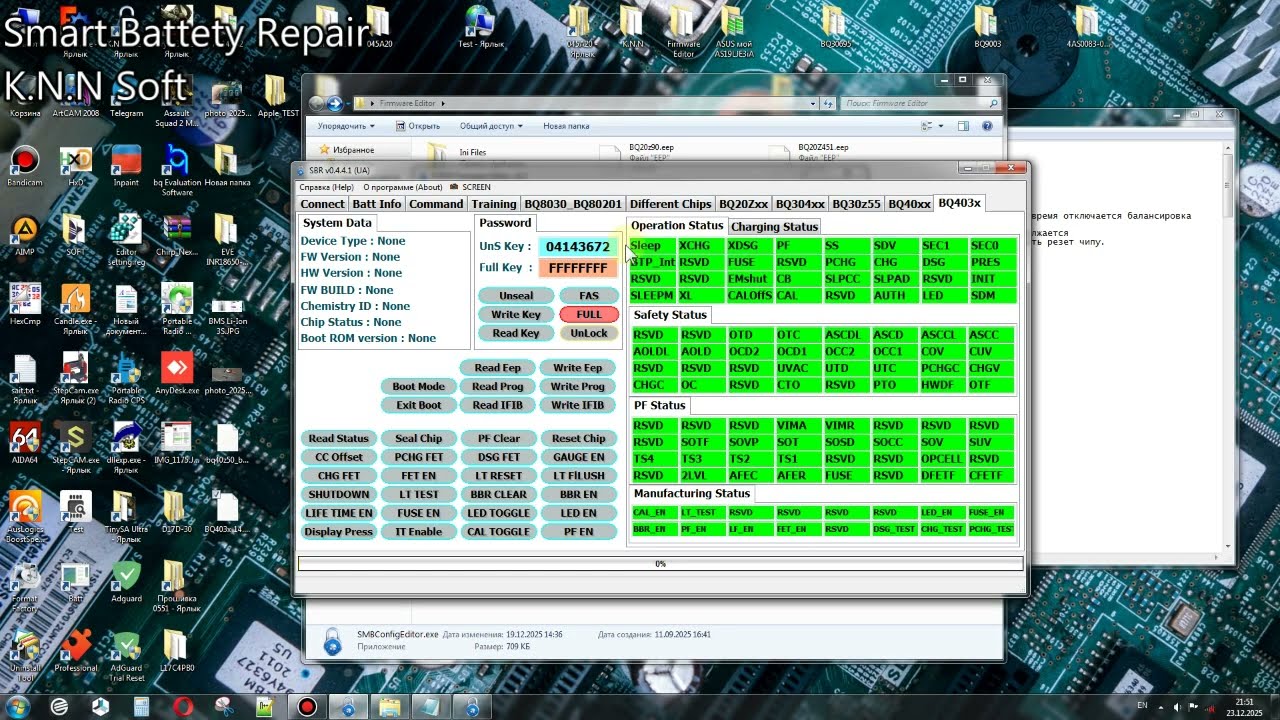Select the Adguard desktop icon
The width and height of the screenshot is (1280, 720).
click(127, 582)
